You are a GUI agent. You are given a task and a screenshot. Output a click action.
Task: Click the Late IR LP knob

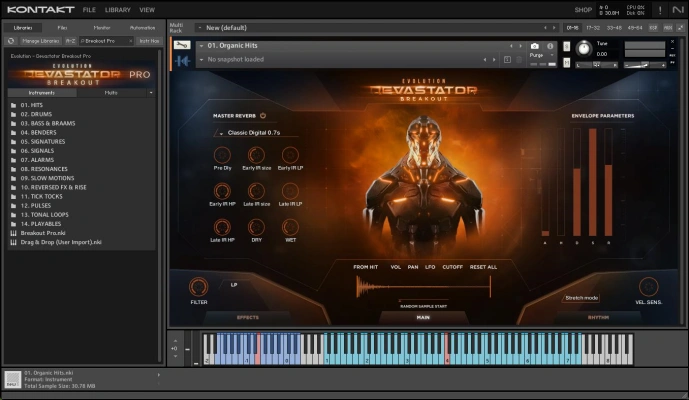coord(290,191)
